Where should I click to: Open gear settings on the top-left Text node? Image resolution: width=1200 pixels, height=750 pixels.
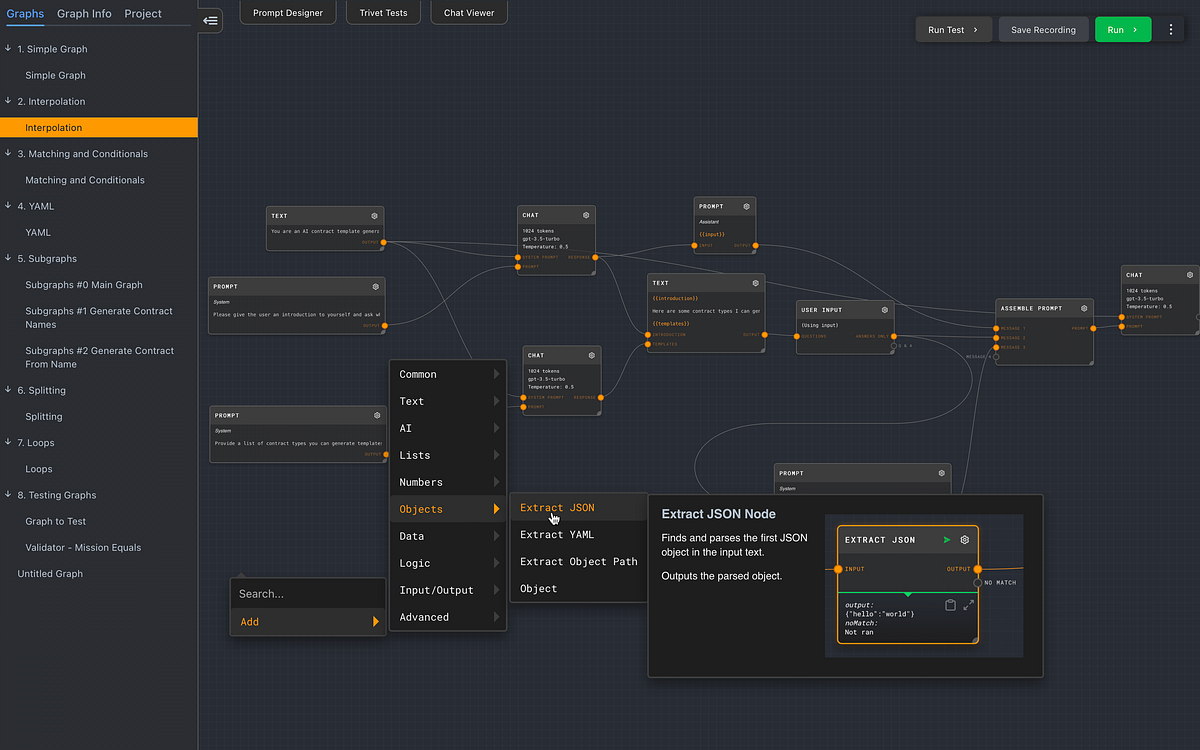tap(374, 215)
